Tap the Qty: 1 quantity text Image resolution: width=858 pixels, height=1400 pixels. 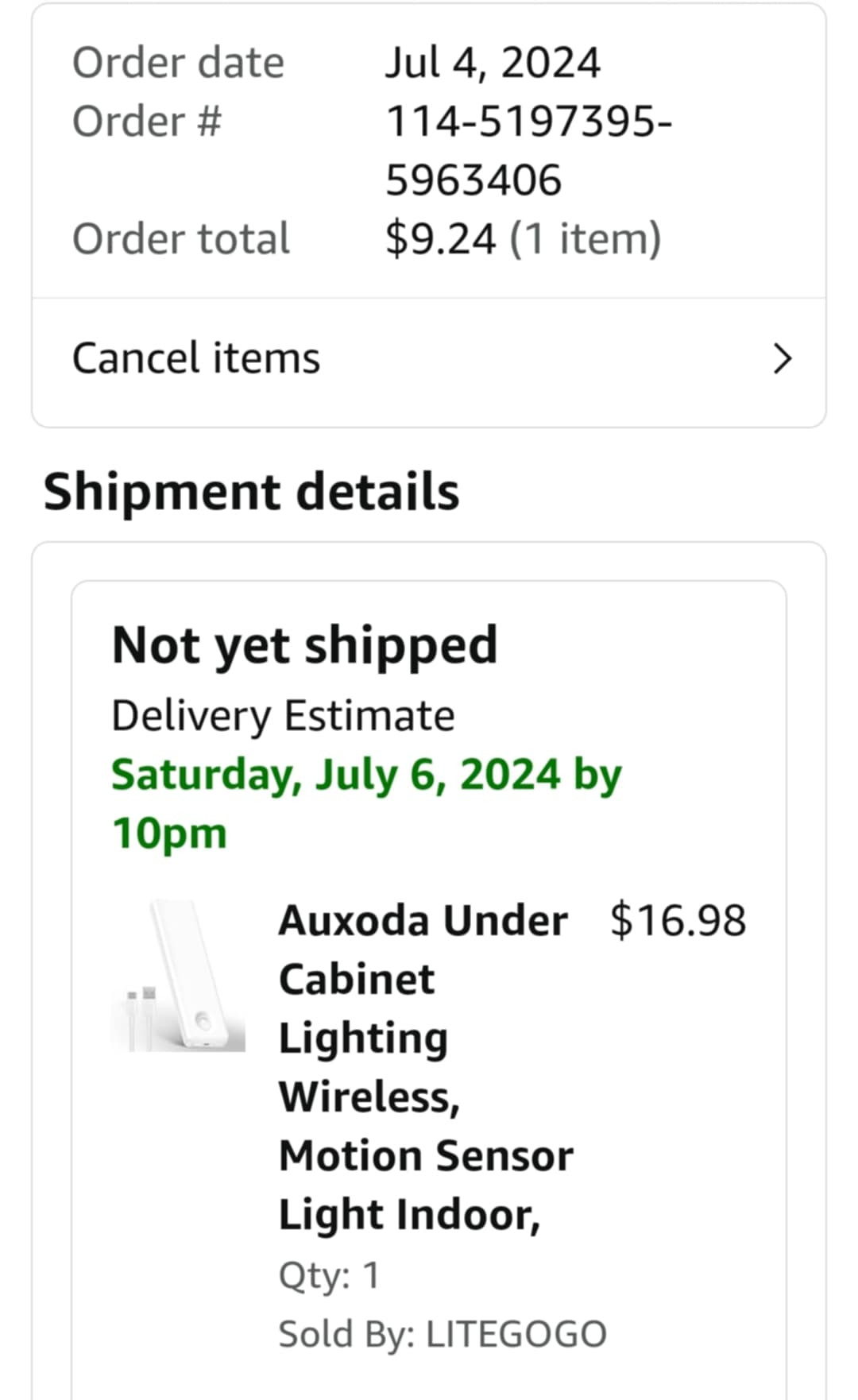point(329,1275)
